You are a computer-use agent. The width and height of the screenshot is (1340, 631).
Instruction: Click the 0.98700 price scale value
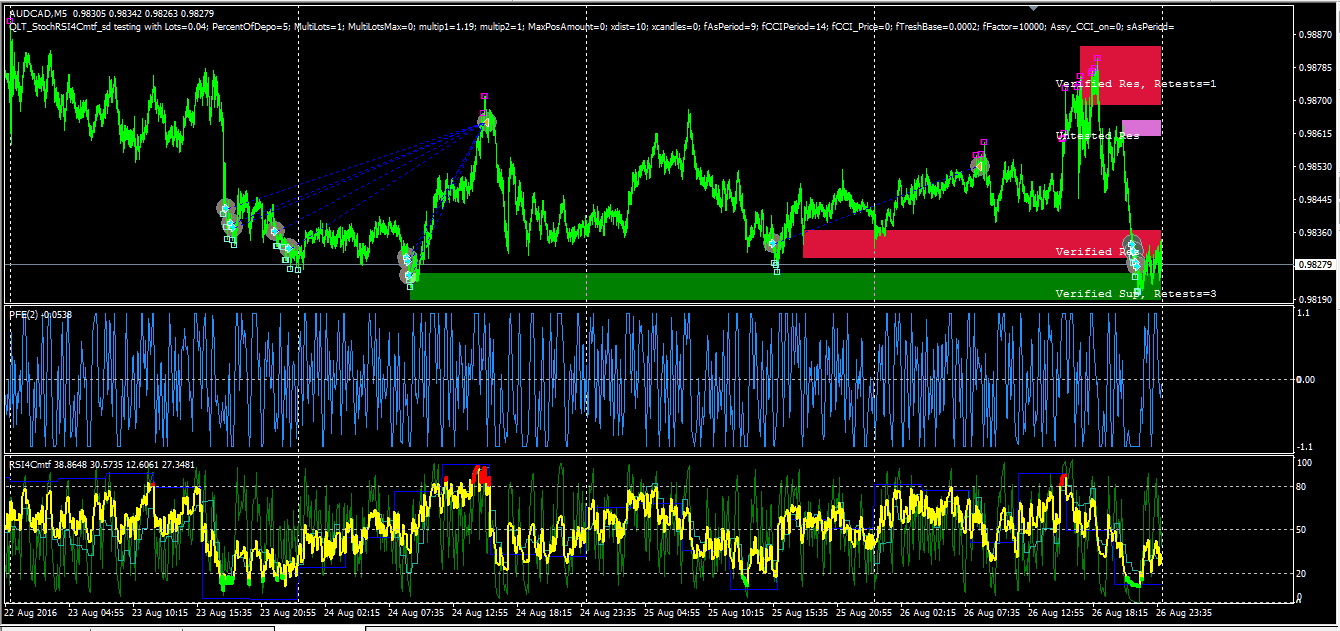pyautogui.click(x=1314, y=101)
